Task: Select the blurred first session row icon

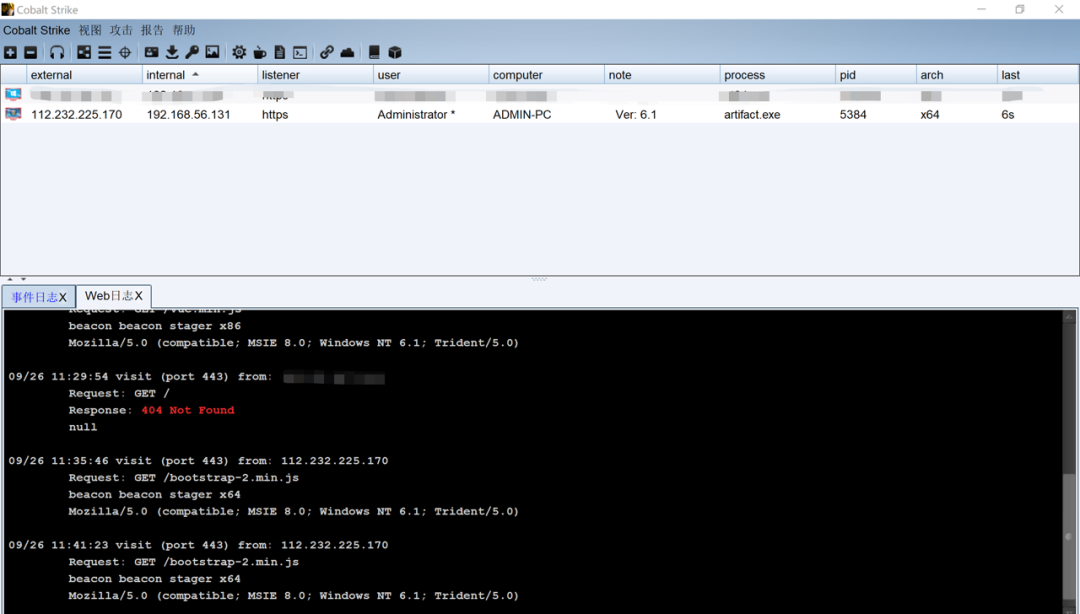Action: [13, 94]
